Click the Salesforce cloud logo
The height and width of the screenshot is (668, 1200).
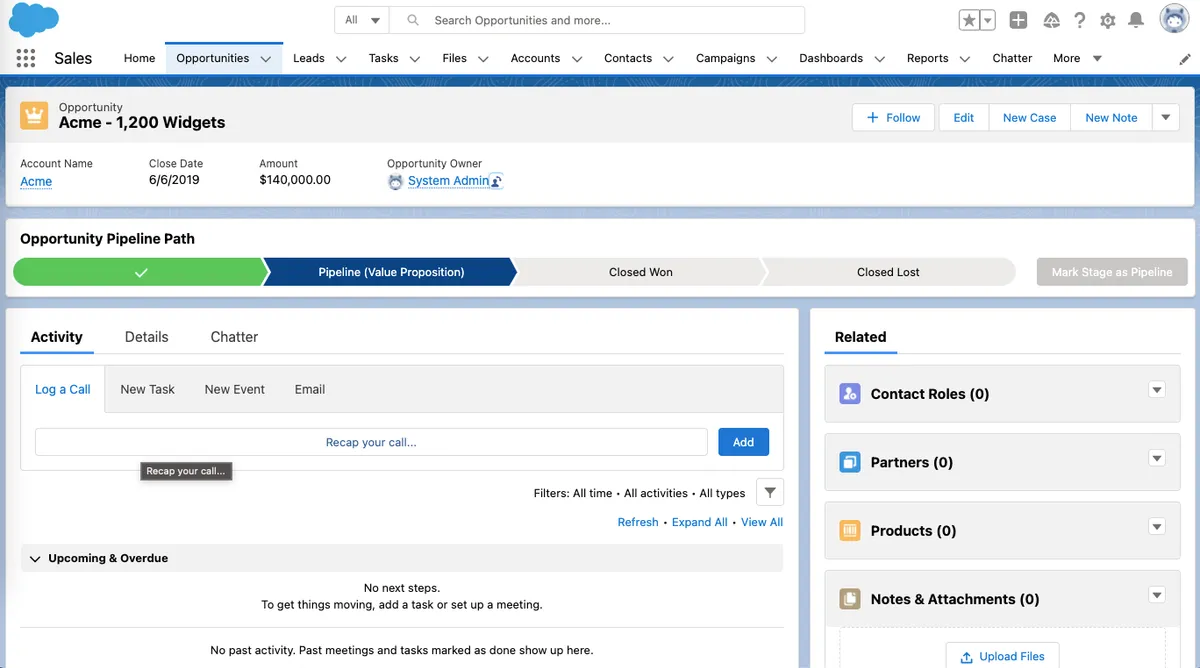tap(34, 19)
